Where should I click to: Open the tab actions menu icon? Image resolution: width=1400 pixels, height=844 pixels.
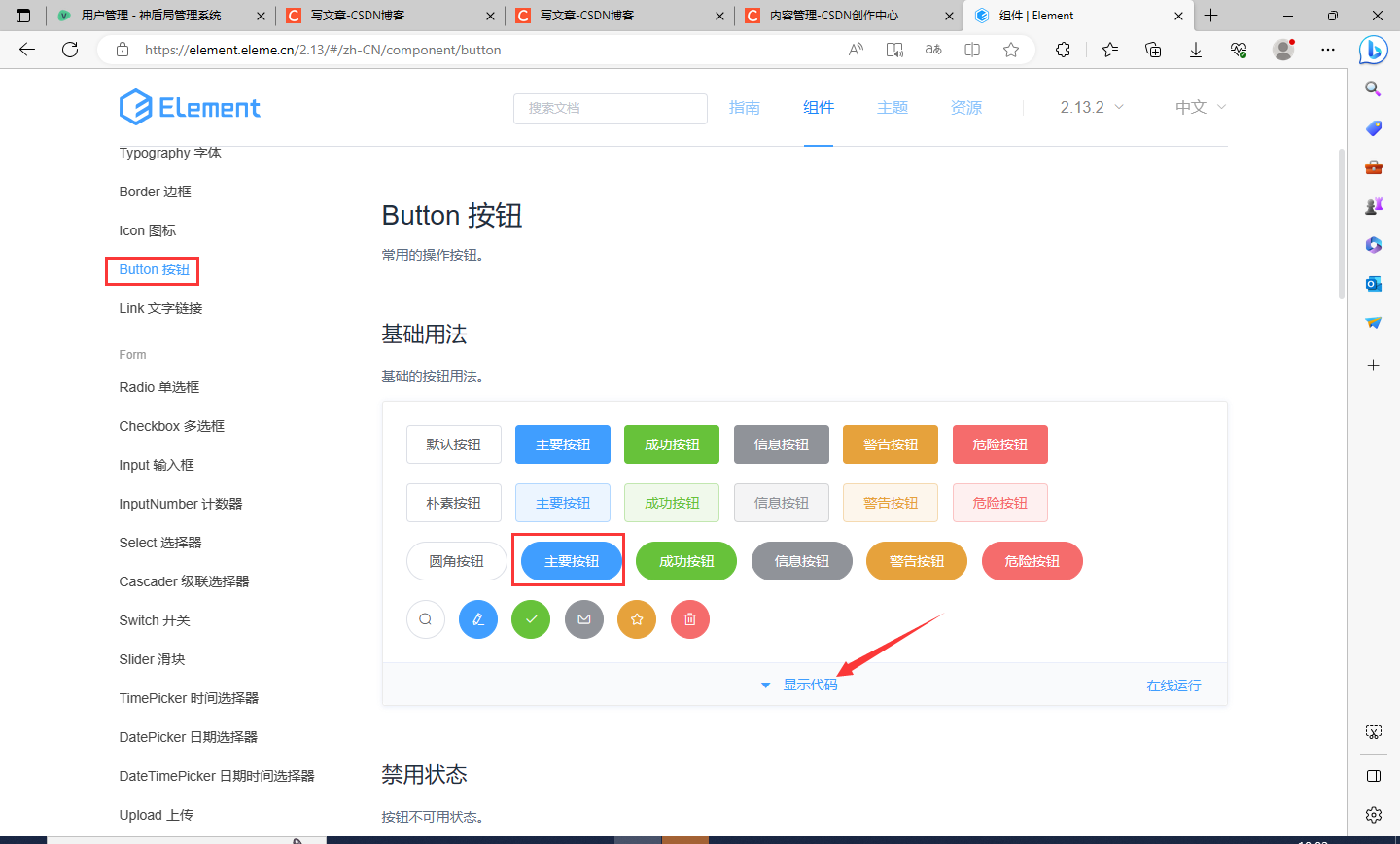click(23, 16)
